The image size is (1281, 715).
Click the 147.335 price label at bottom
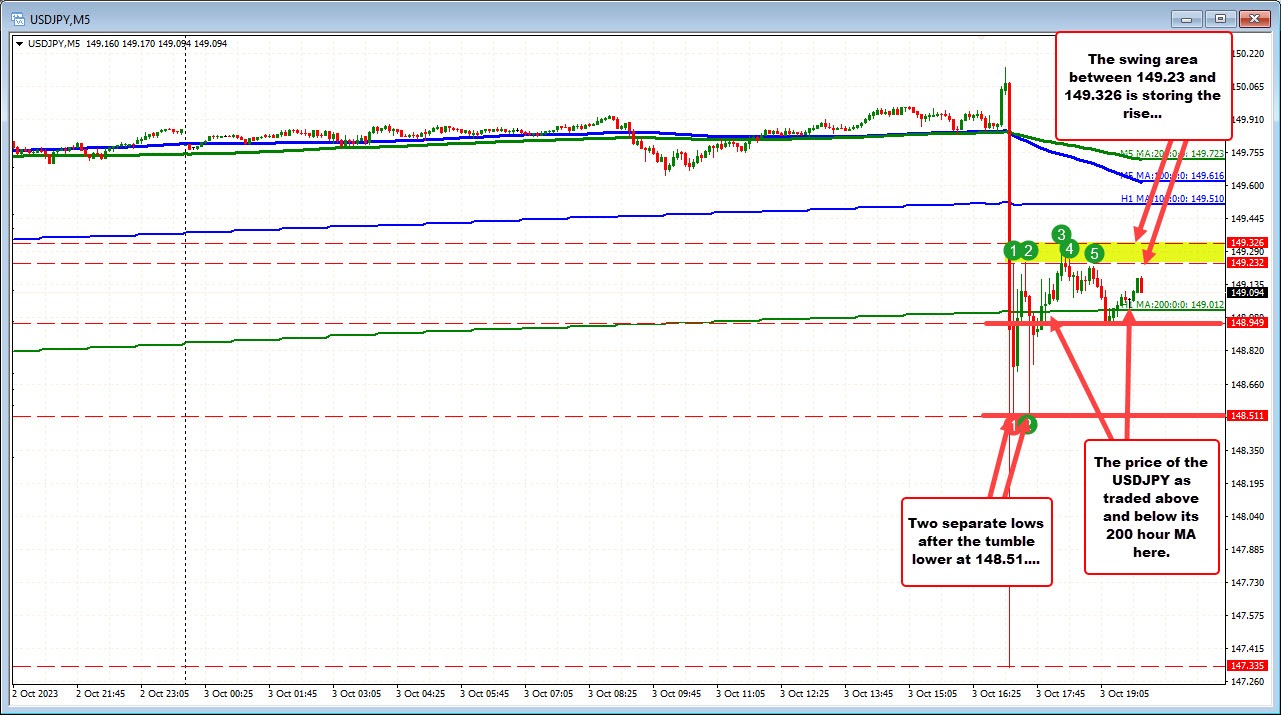click(x=1249, y=664)
